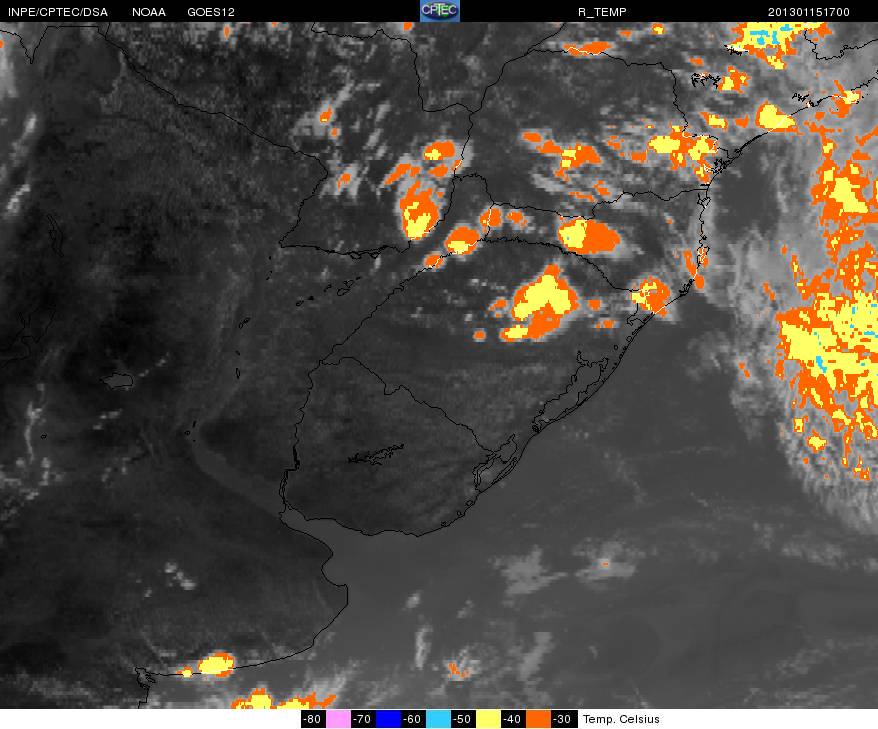Click the pink color swatch after -80
The image size is (878, 729).
[x=338, y=719]
